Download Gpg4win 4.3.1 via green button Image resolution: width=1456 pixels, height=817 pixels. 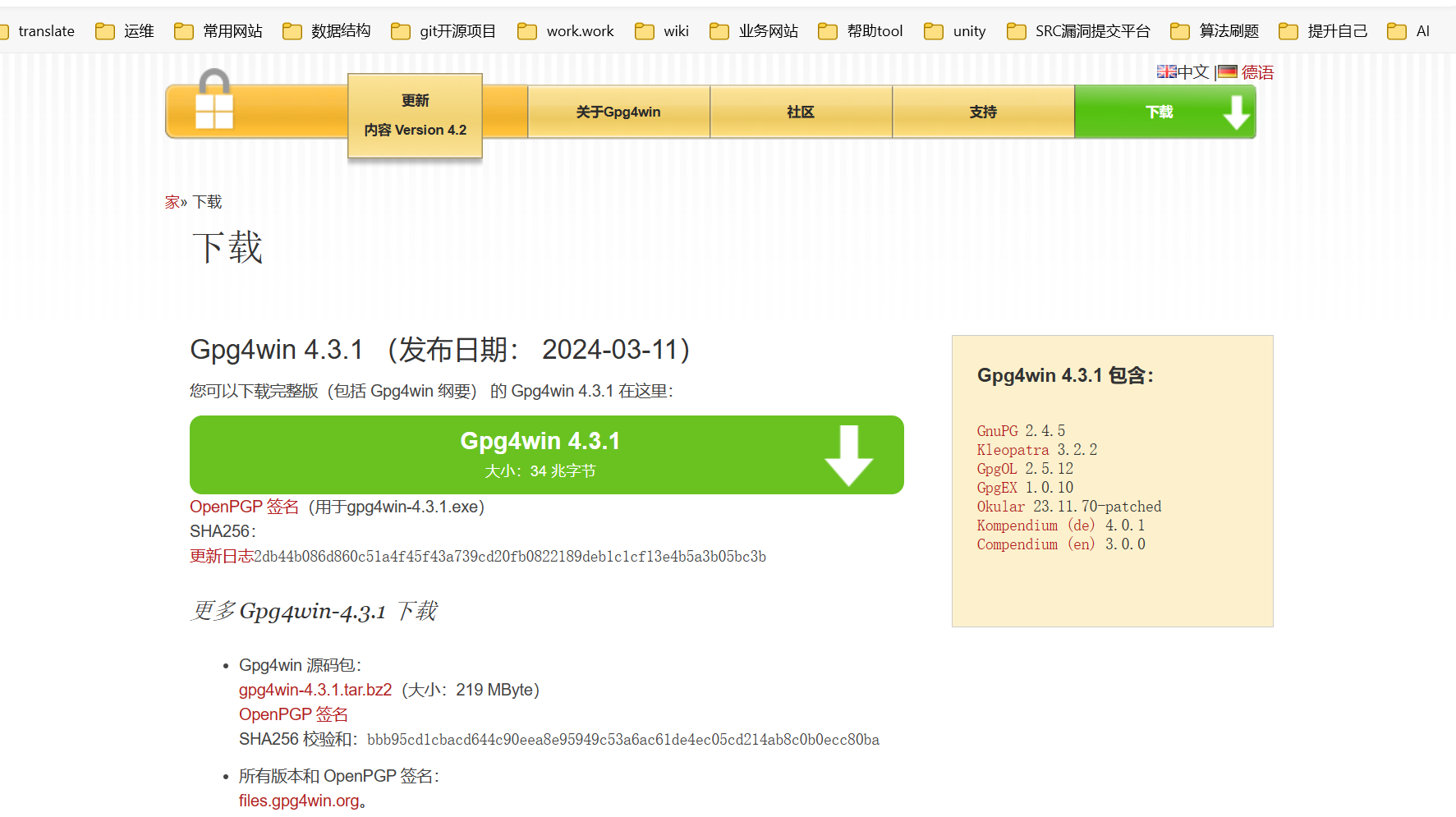pos(546,454)
